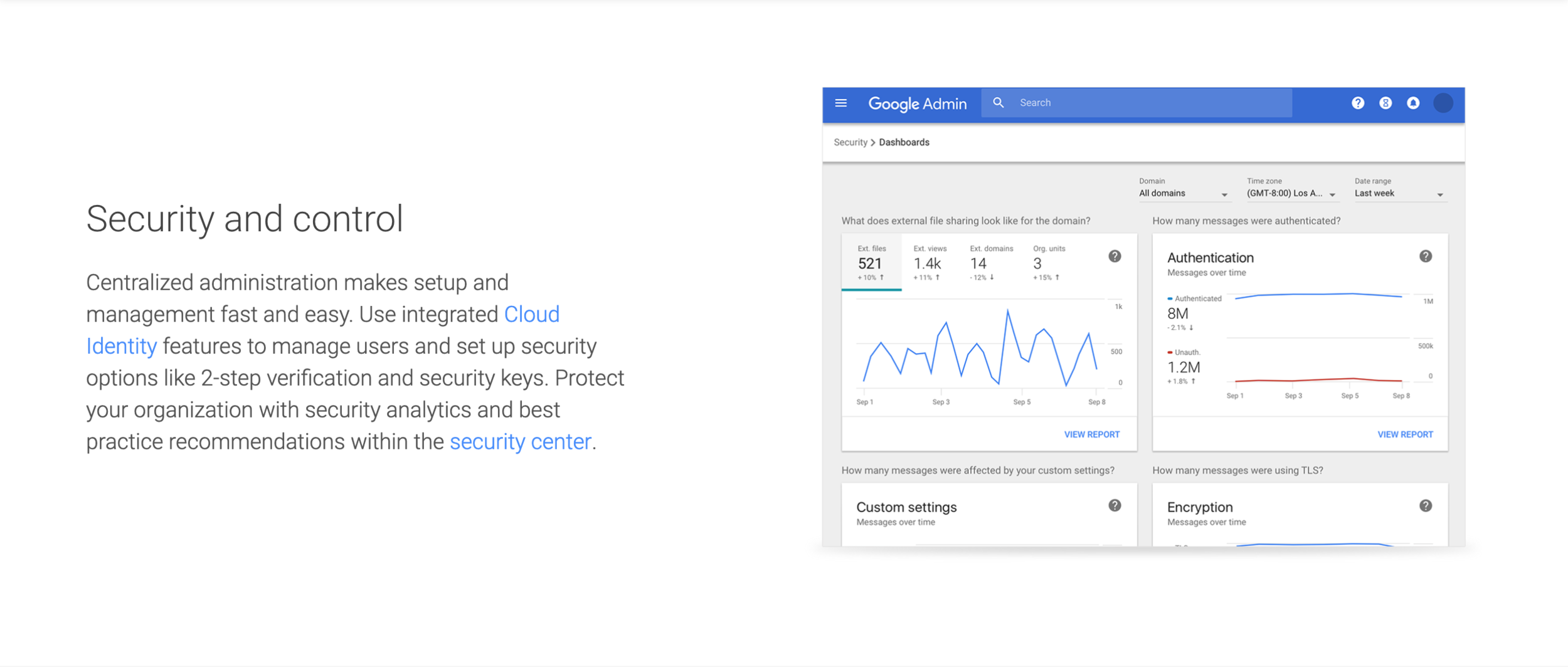The height and width of the screenshot is (667, 1568).
Task: Open the Cloud Identity link
Action: [x=322, y=330]
